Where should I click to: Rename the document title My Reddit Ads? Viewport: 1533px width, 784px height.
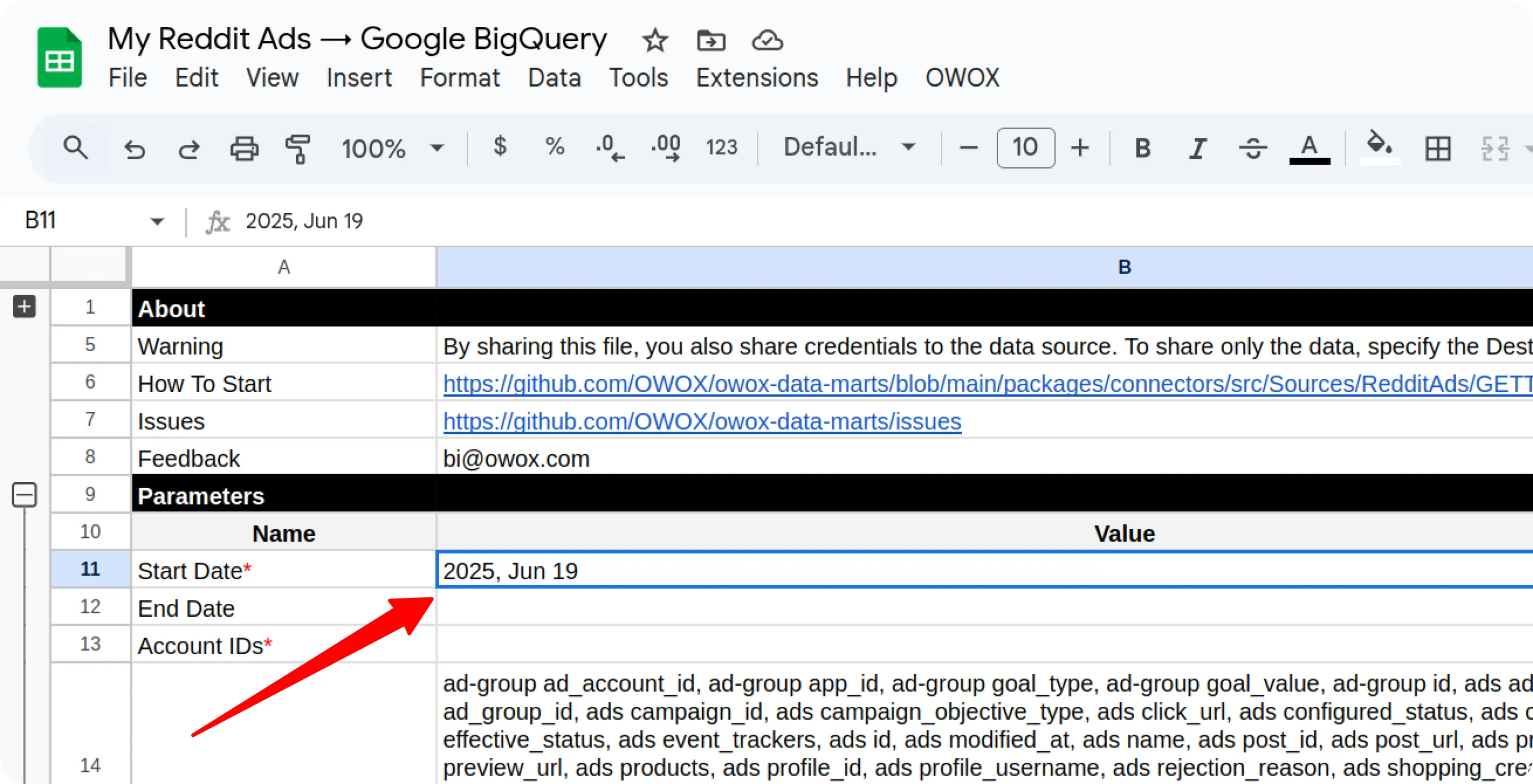pos(357,39)
